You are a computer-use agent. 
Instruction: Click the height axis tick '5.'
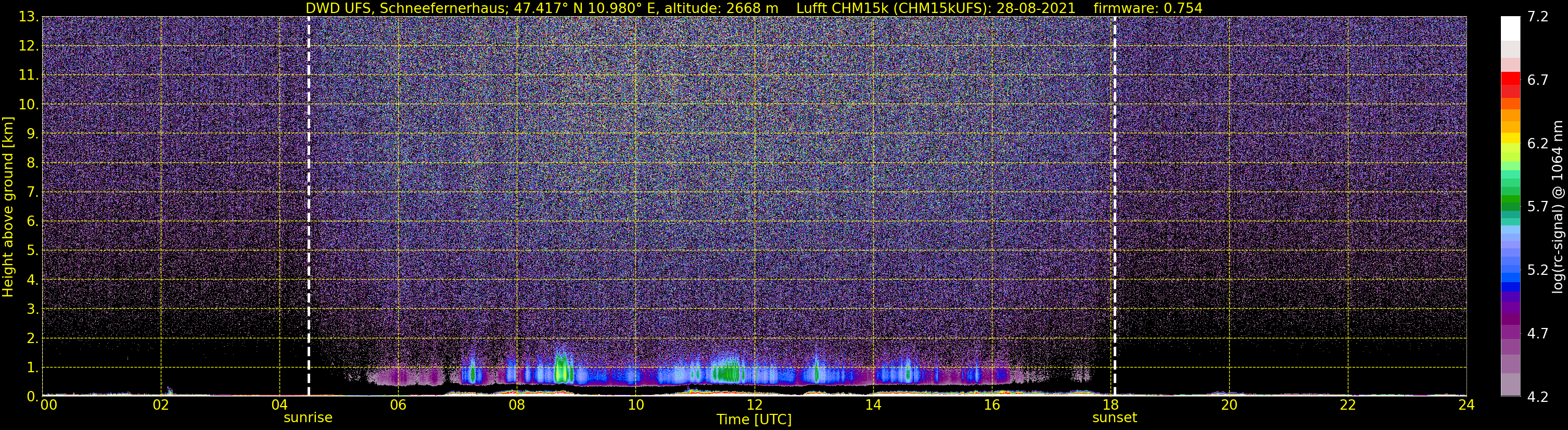tap(33, 251)
